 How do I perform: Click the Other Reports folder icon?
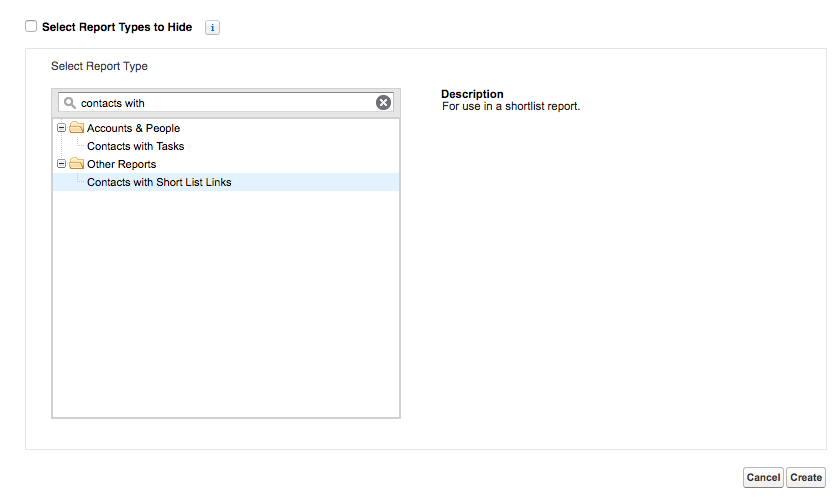pyautogui.click(x=77, y=163)
